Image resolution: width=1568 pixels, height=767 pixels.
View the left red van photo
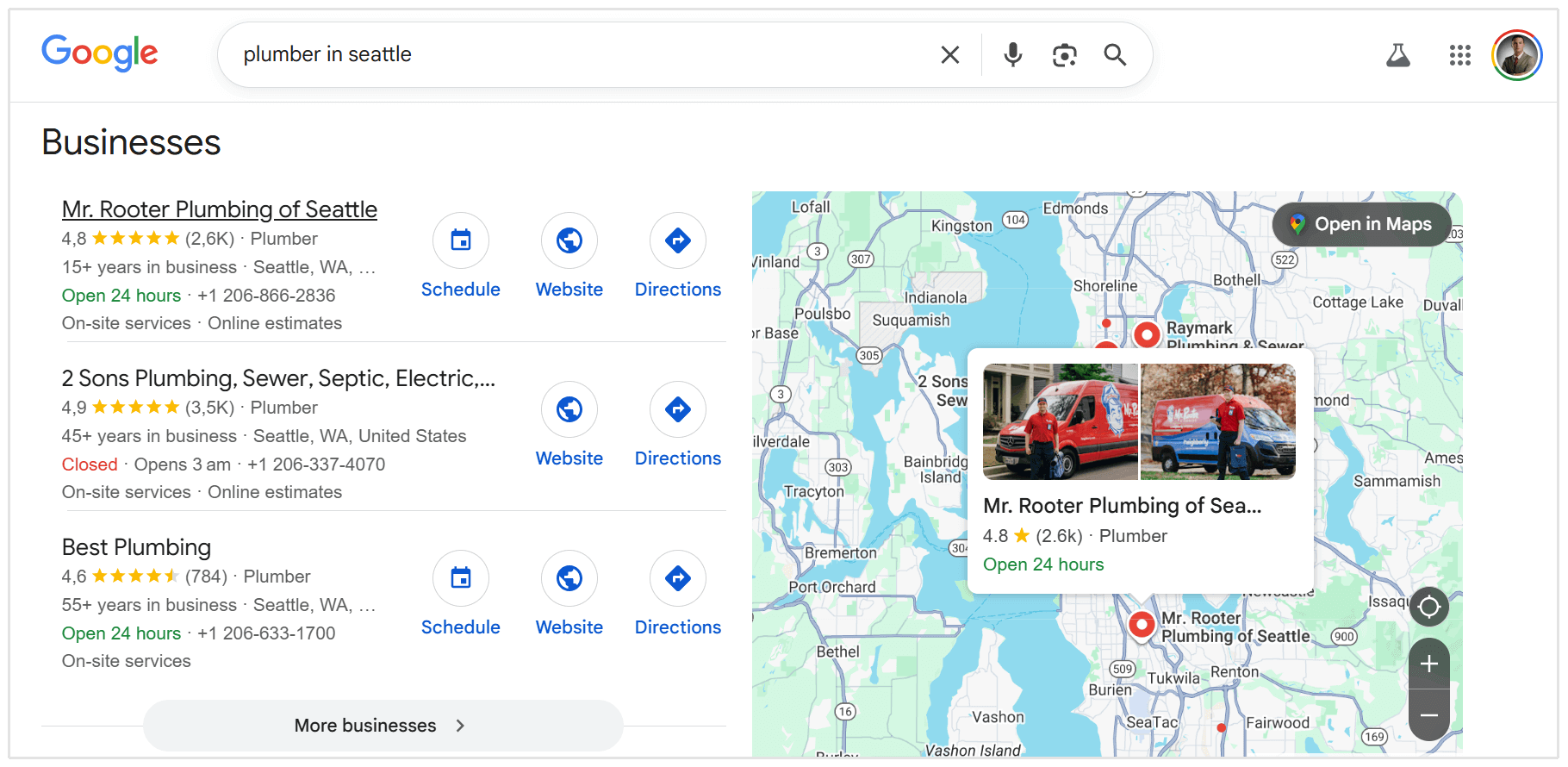1060,421
